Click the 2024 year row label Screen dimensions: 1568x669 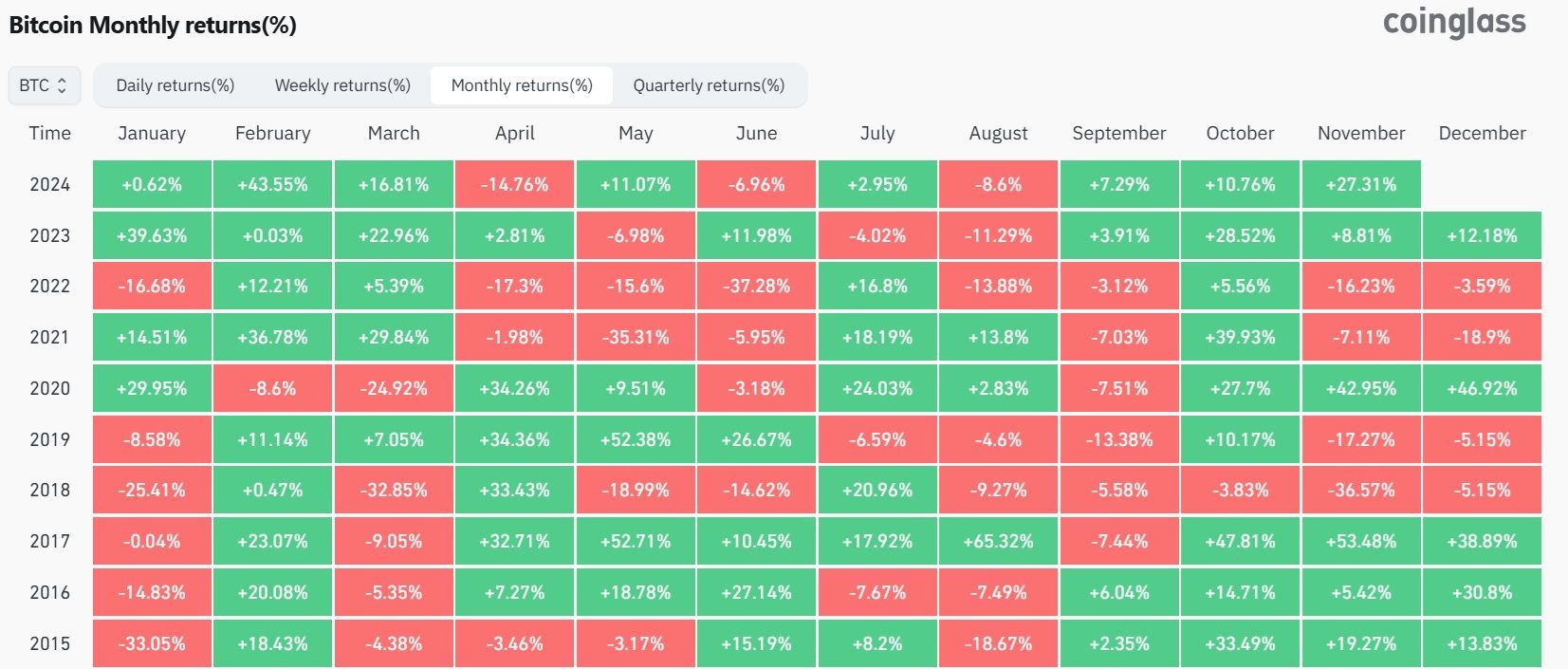point(49,184)
